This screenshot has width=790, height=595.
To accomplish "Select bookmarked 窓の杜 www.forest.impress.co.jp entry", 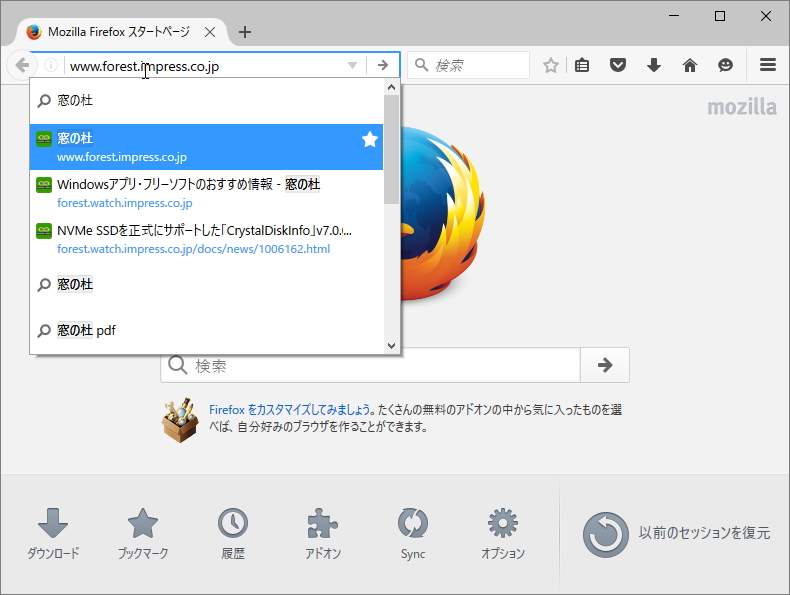I will point(207,147).
